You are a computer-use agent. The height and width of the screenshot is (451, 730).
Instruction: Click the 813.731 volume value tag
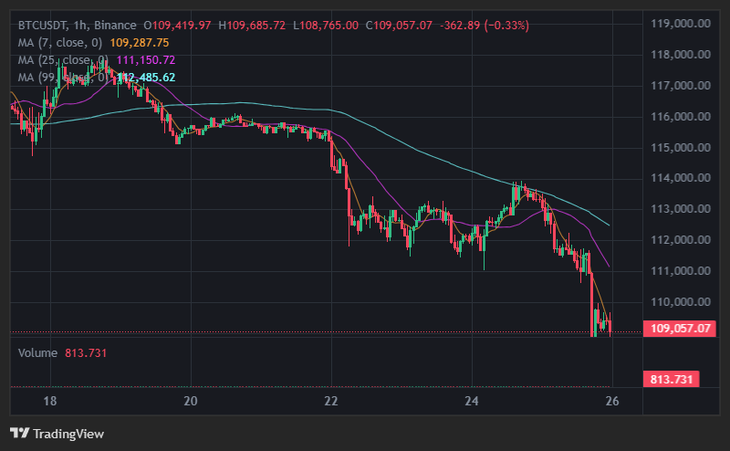pos(671,379)
